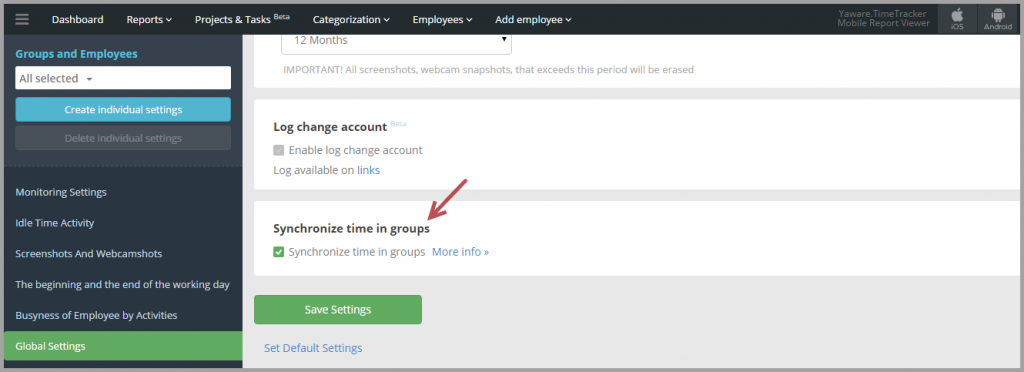Open Projects & Tasks page
Viewport: 1024px width, 372px height.
pos(242,19)
